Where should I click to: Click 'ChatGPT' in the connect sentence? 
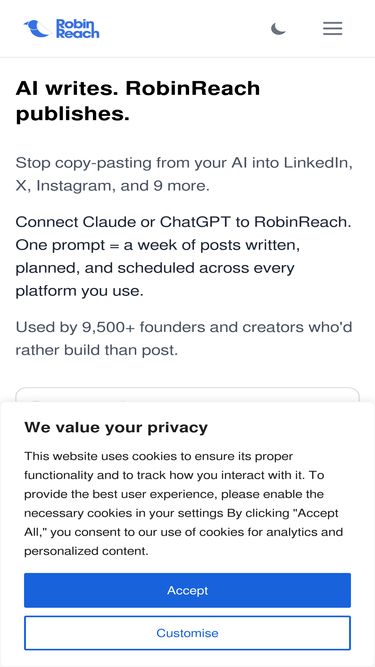196,222
